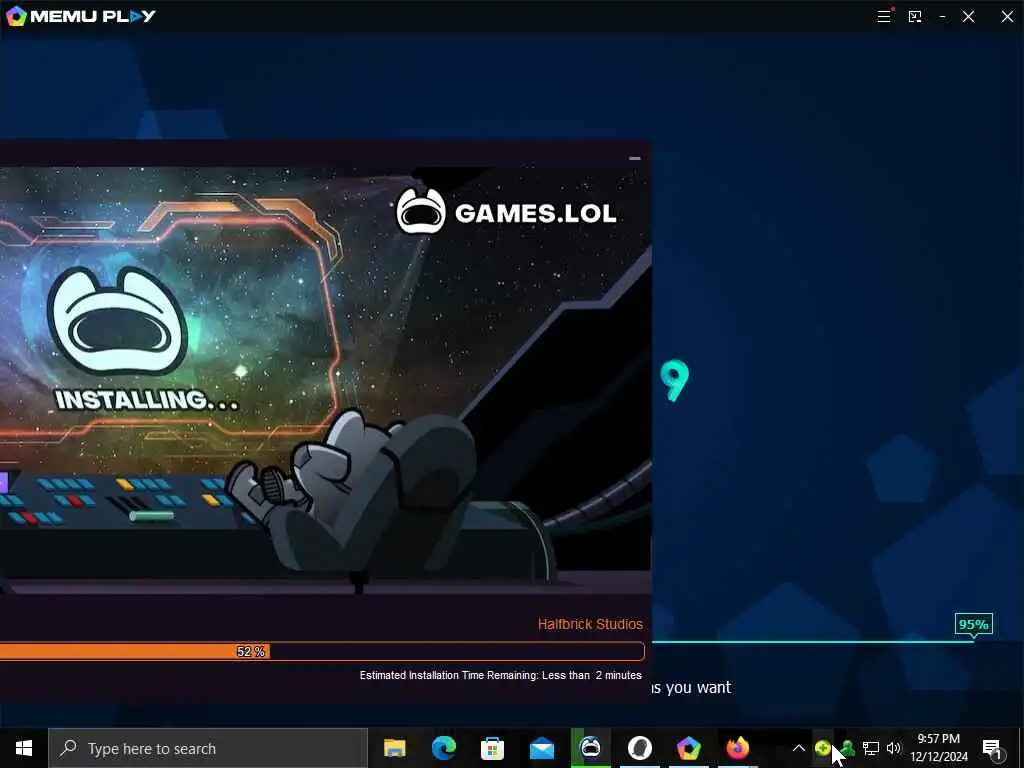Click the 52 % progress label
The height and width of the screenshot is (768, 1024).
click(251, 651)
